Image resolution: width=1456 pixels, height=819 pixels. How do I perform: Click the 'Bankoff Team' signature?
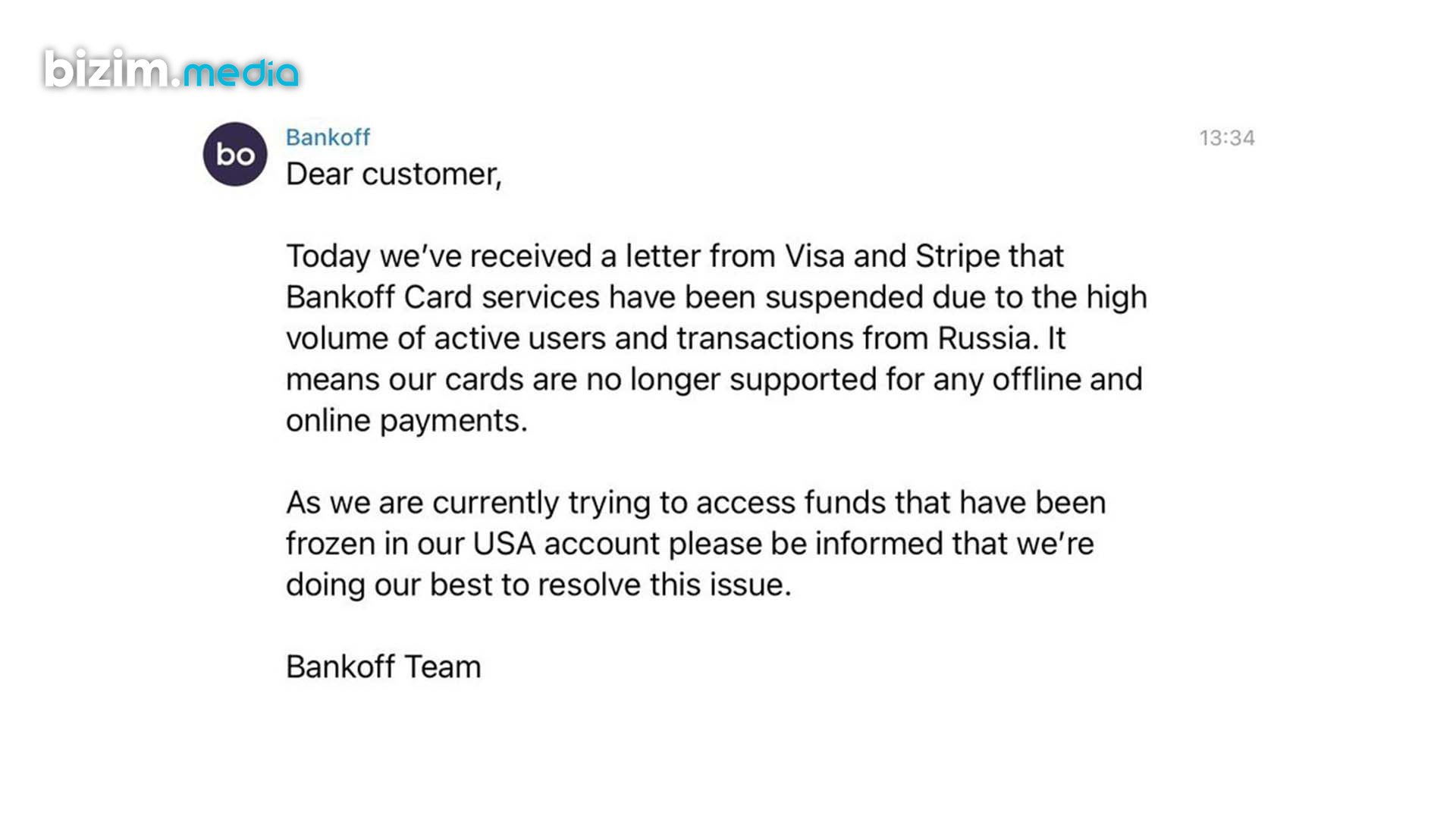[384, 667]
